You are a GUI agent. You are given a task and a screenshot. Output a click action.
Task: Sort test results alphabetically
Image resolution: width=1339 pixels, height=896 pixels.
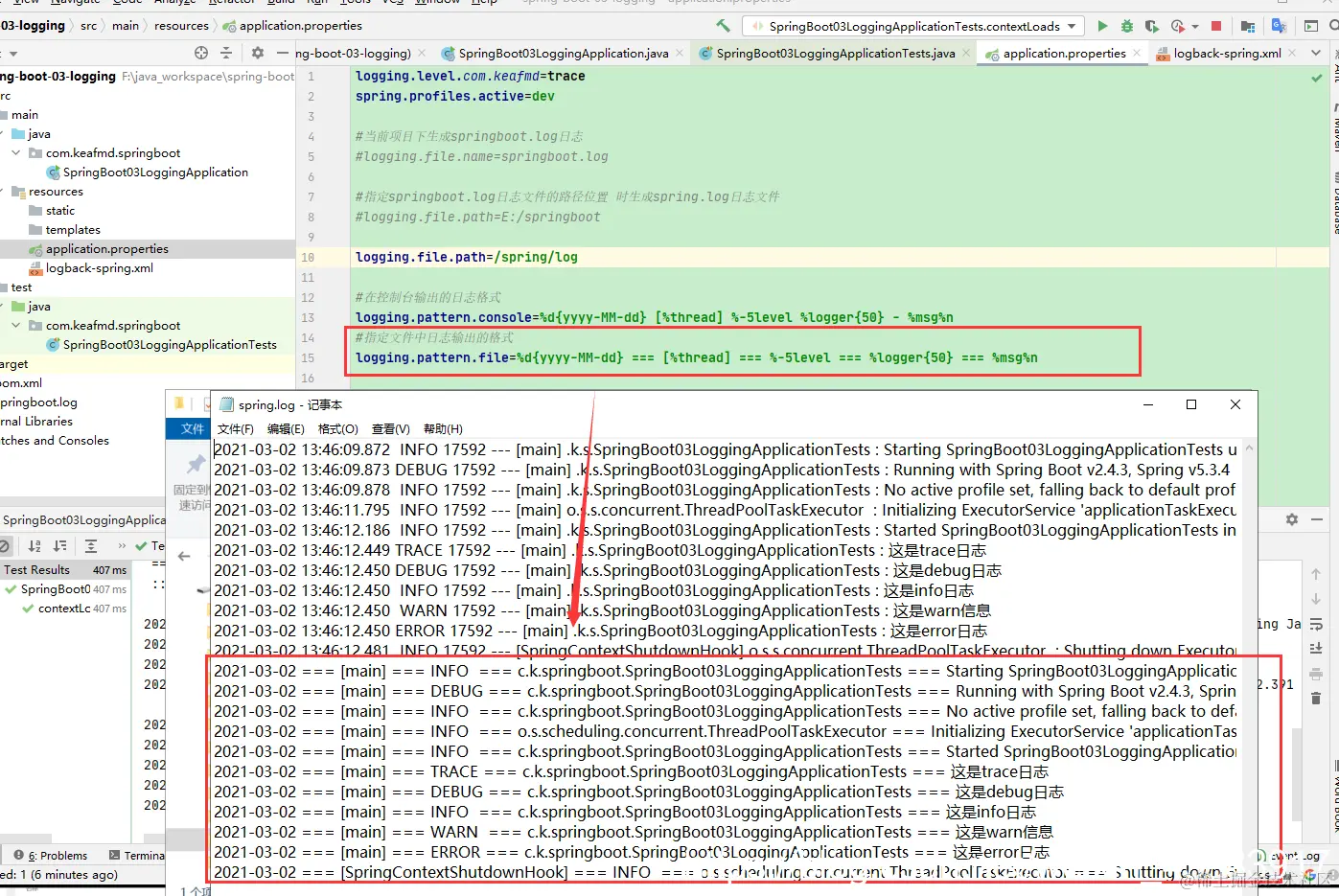(x=35, y=546)
